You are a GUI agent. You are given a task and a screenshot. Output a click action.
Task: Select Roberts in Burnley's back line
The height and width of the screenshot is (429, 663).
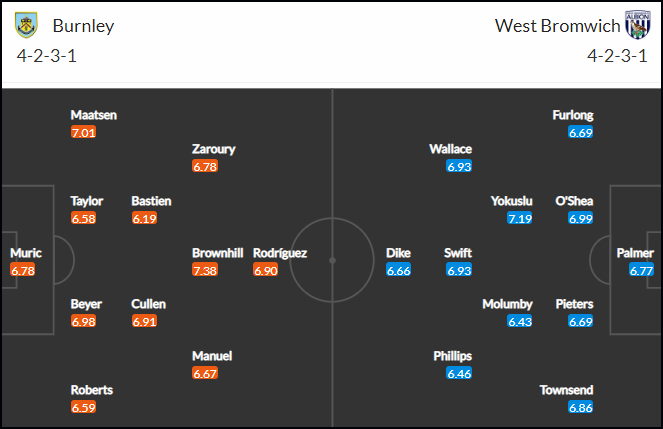pos(92,390)
